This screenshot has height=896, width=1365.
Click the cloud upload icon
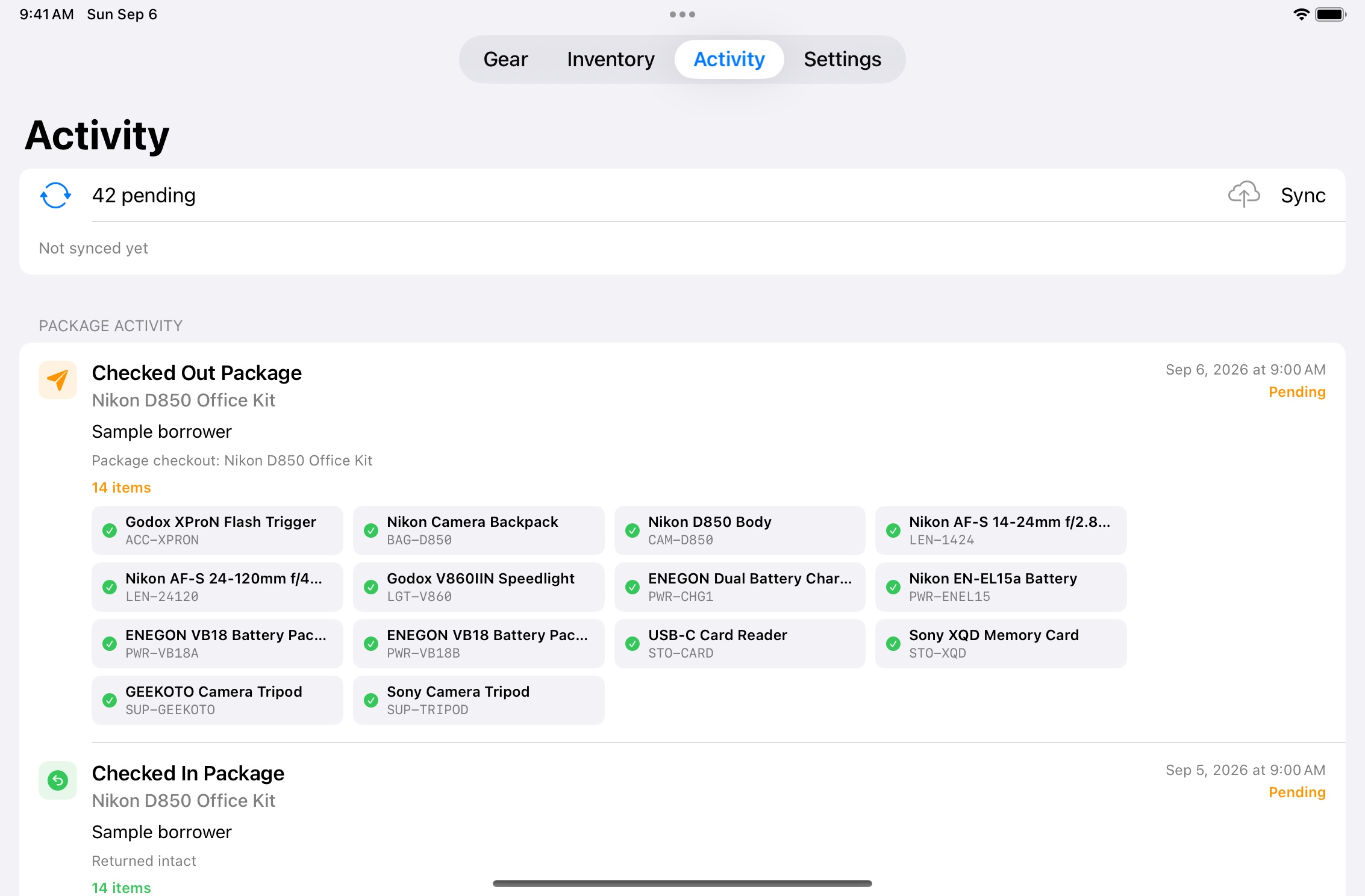tap(1243, 194)
